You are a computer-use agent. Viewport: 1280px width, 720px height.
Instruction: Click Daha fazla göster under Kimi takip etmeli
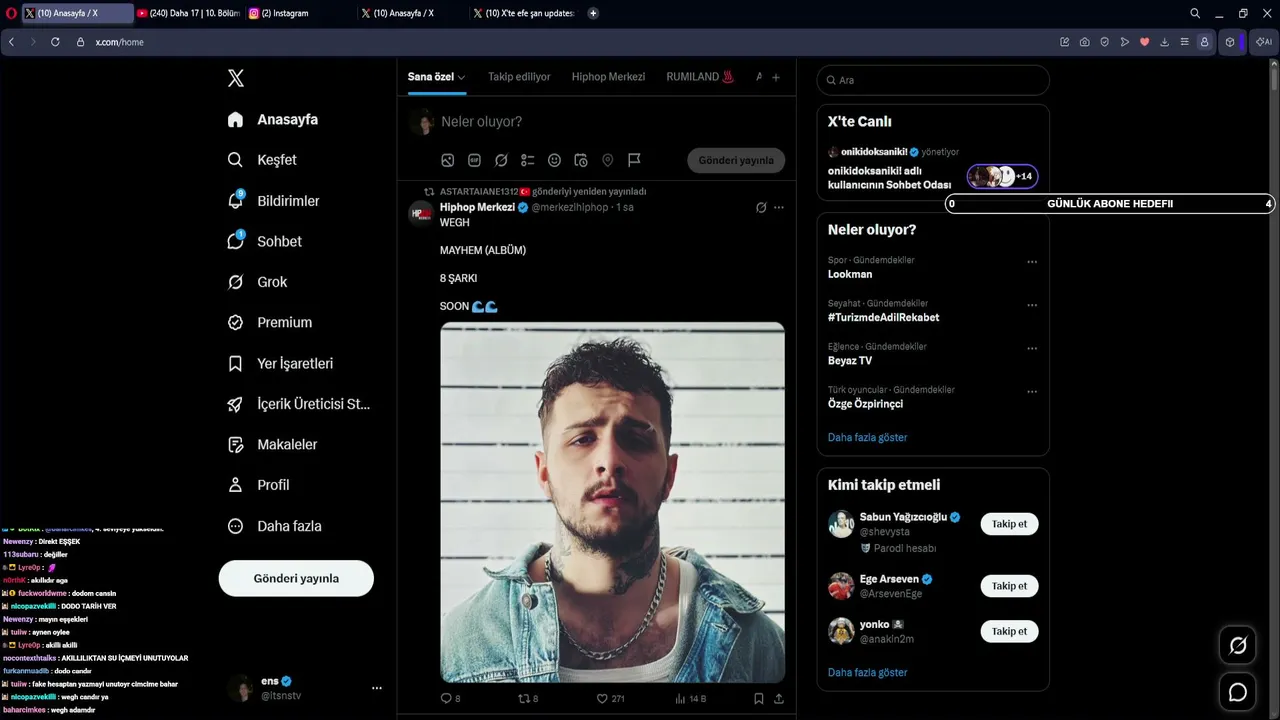pos(868,672)
